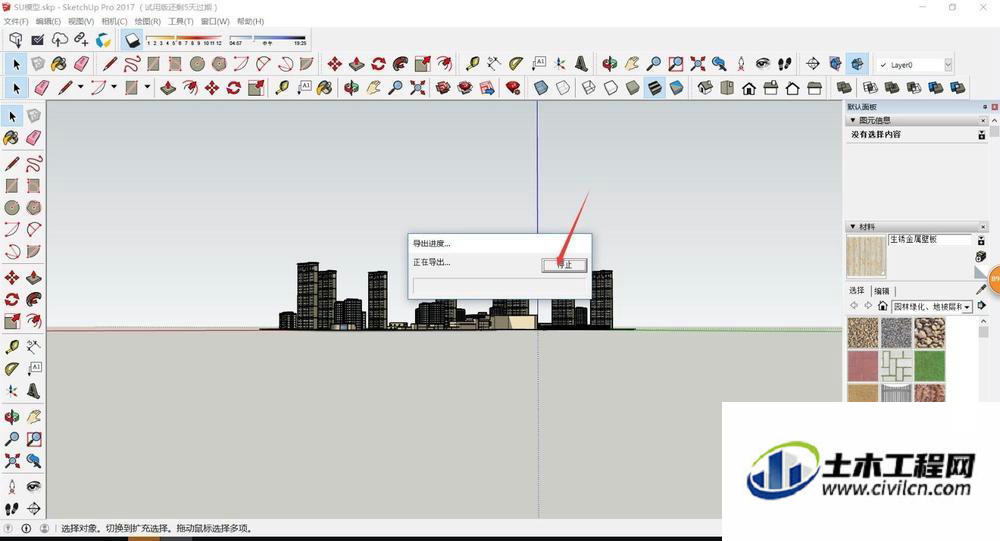
Task: Switch to the 编辑 tab in materials
Action: [x=882, y=291]
